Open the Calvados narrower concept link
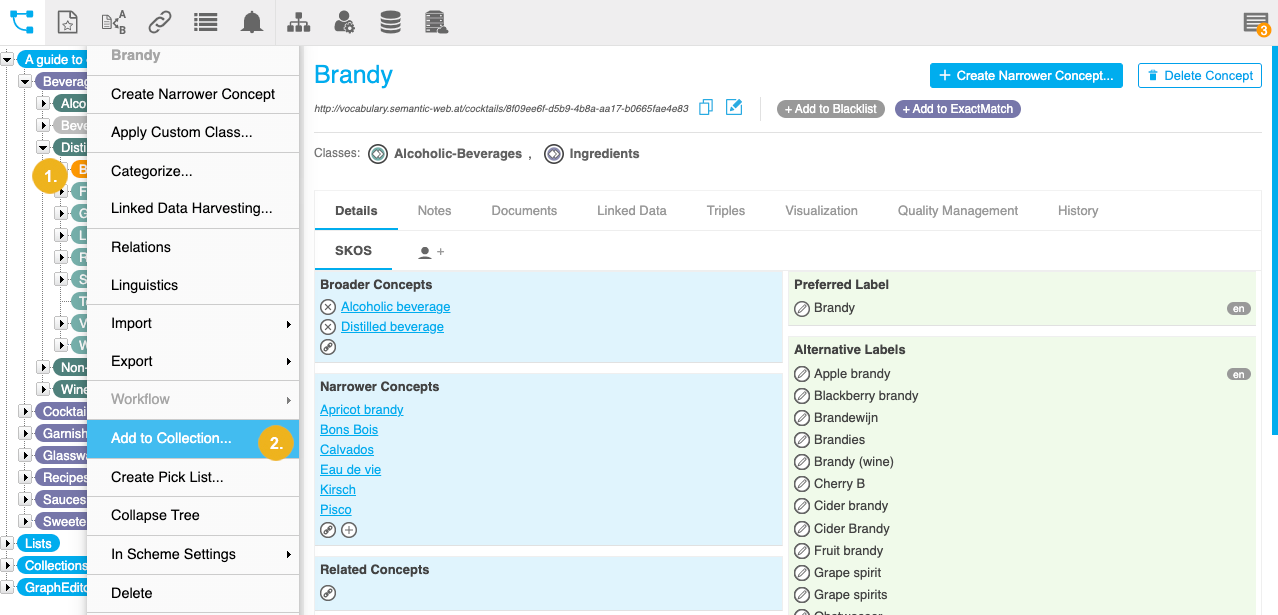 tap(346, 450)
